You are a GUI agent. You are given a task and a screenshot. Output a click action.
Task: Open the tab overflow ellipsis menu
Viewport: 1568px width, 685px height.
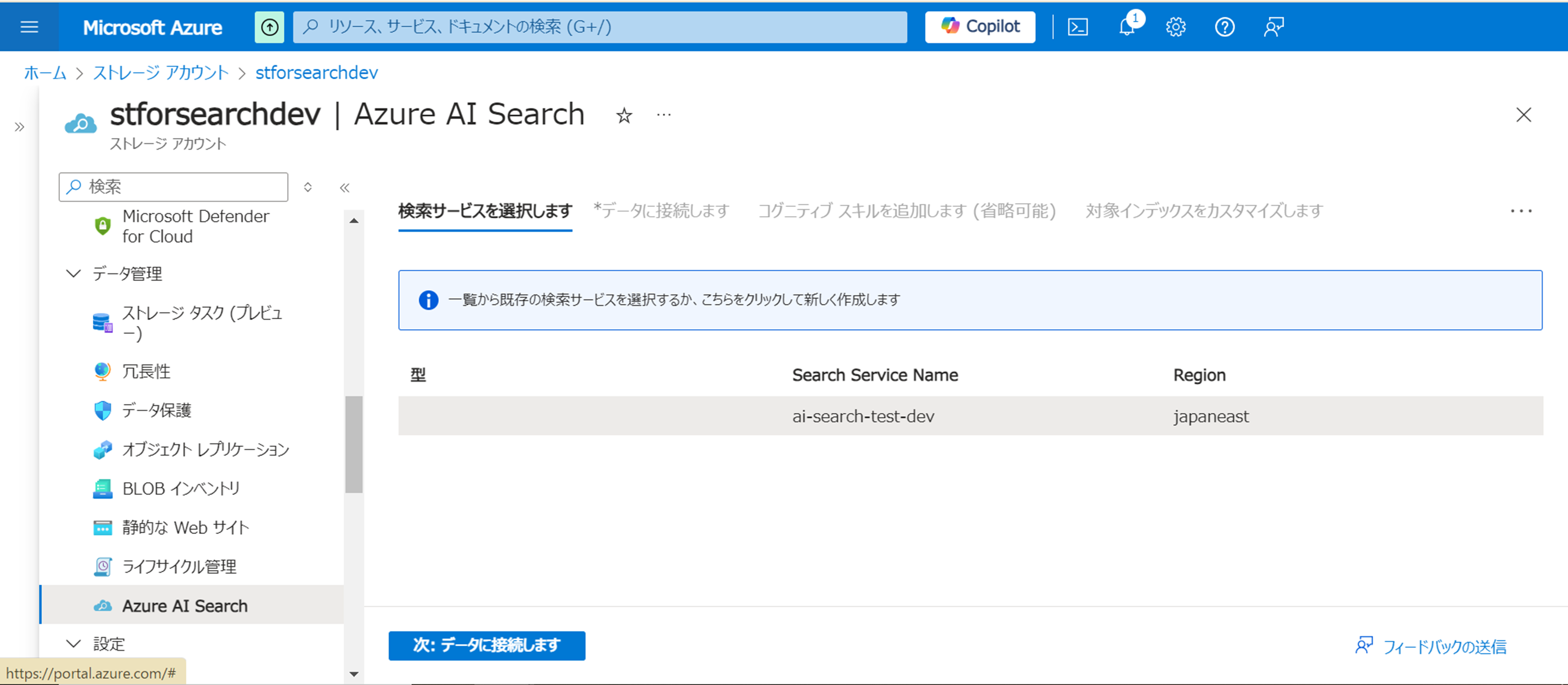click(x=1521, y=210)
